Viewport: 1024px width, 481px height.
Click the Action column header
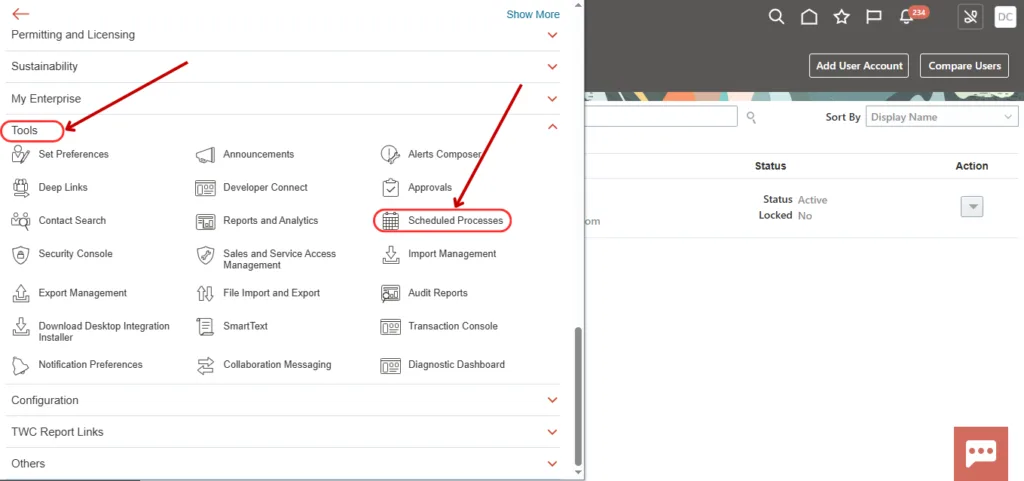tap(972, 166)
